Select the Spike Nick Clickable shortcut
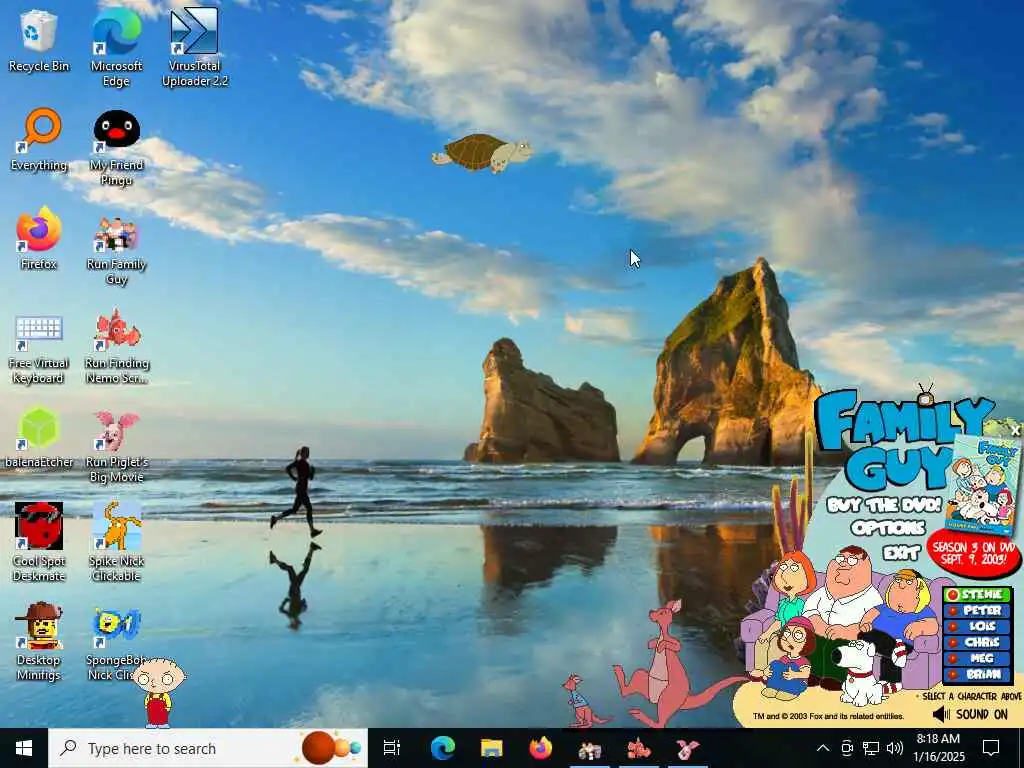The width and height of the screenshot is (1024, 768). [x=116, y=542]
